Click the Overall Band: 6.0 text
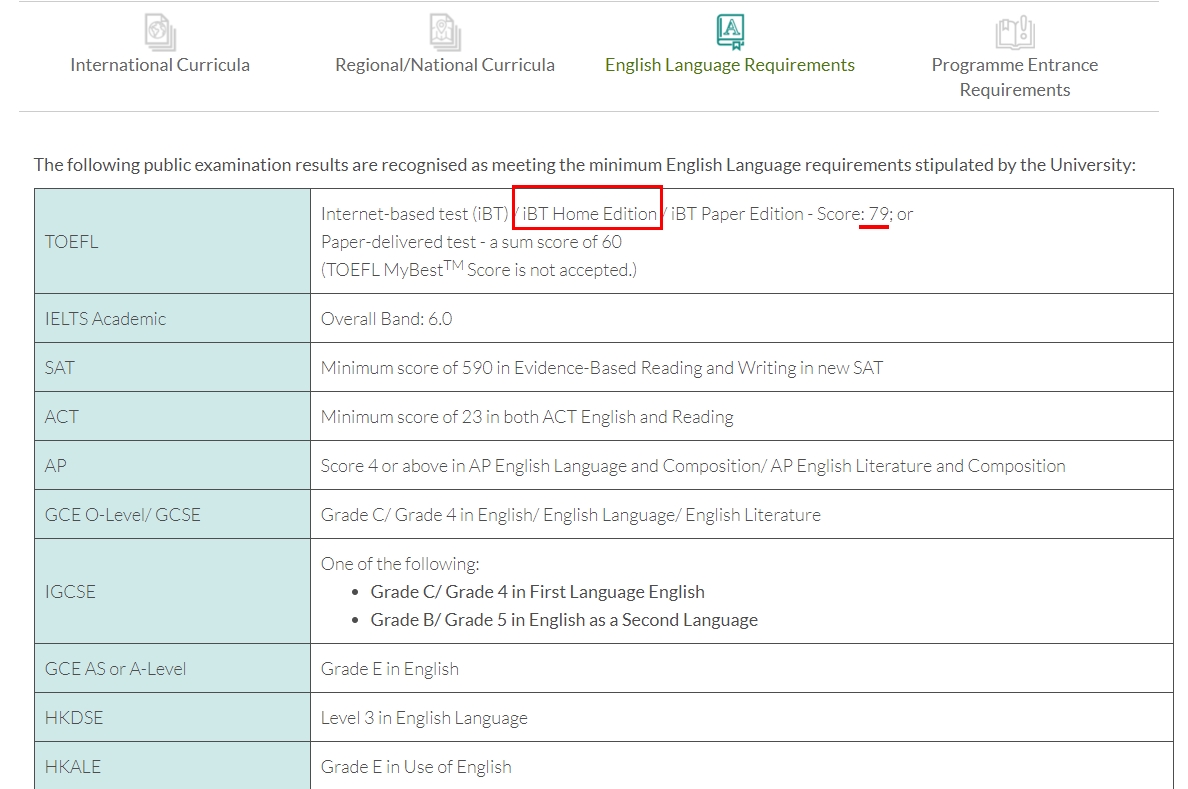The image size is (1188, 789). tap(386, 319)
